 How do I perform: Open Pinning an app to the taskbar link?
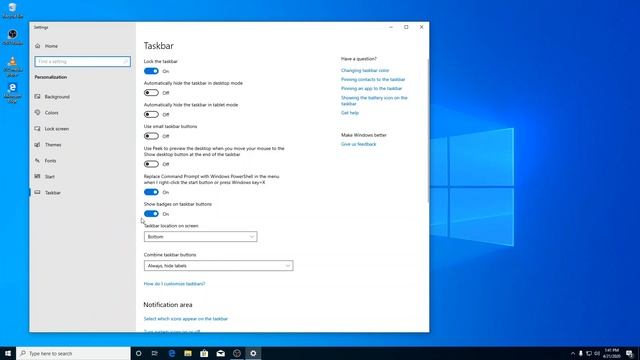[371, 89]
